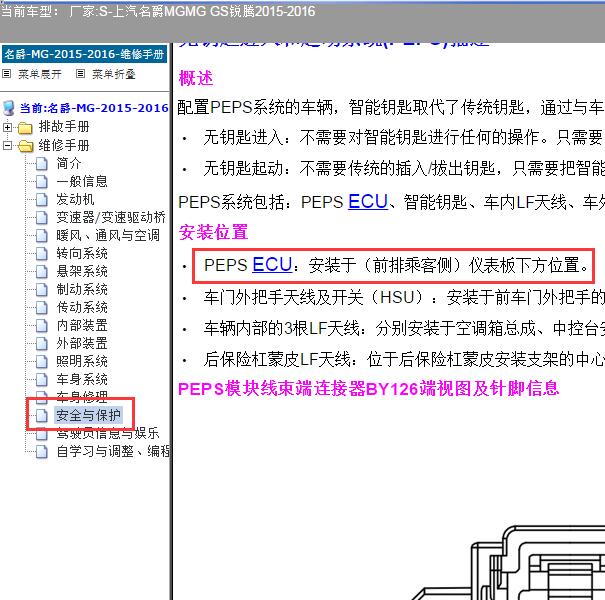Viewport: 605px width, 600px height.
Task: Collapse the 维修手册 folder node
Action: click(x=7, y=145)
